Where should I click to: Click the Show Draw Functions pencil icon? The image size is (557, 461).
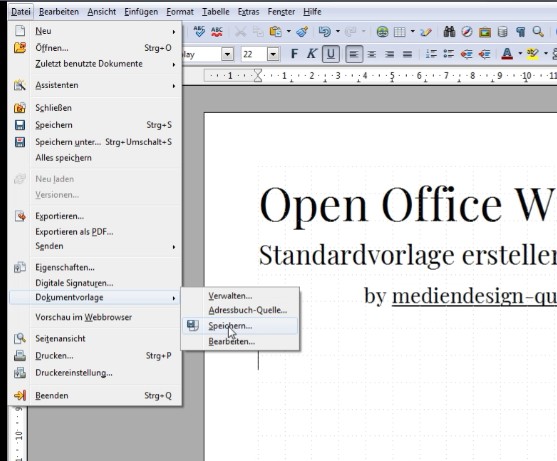coord(426,32)
